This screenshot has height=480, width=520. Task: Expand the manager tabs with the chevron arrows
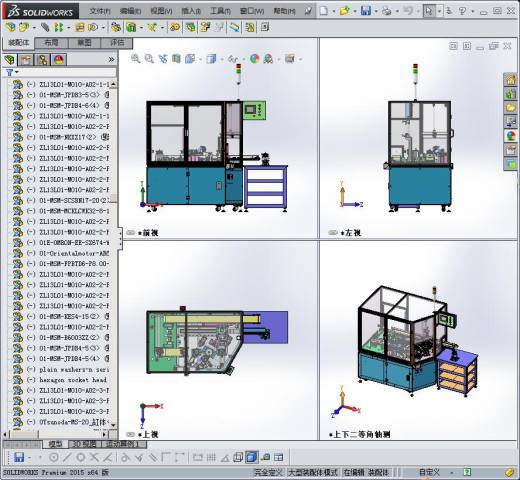[x=111, y=60]
